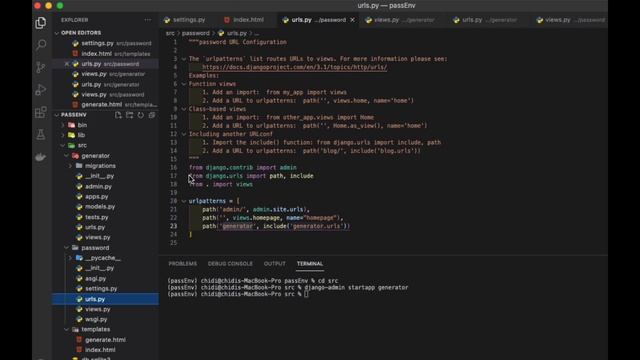The image size is (640, 360).
Task: Open generate.html in open editors list
Action: click(x=105, y=104)
